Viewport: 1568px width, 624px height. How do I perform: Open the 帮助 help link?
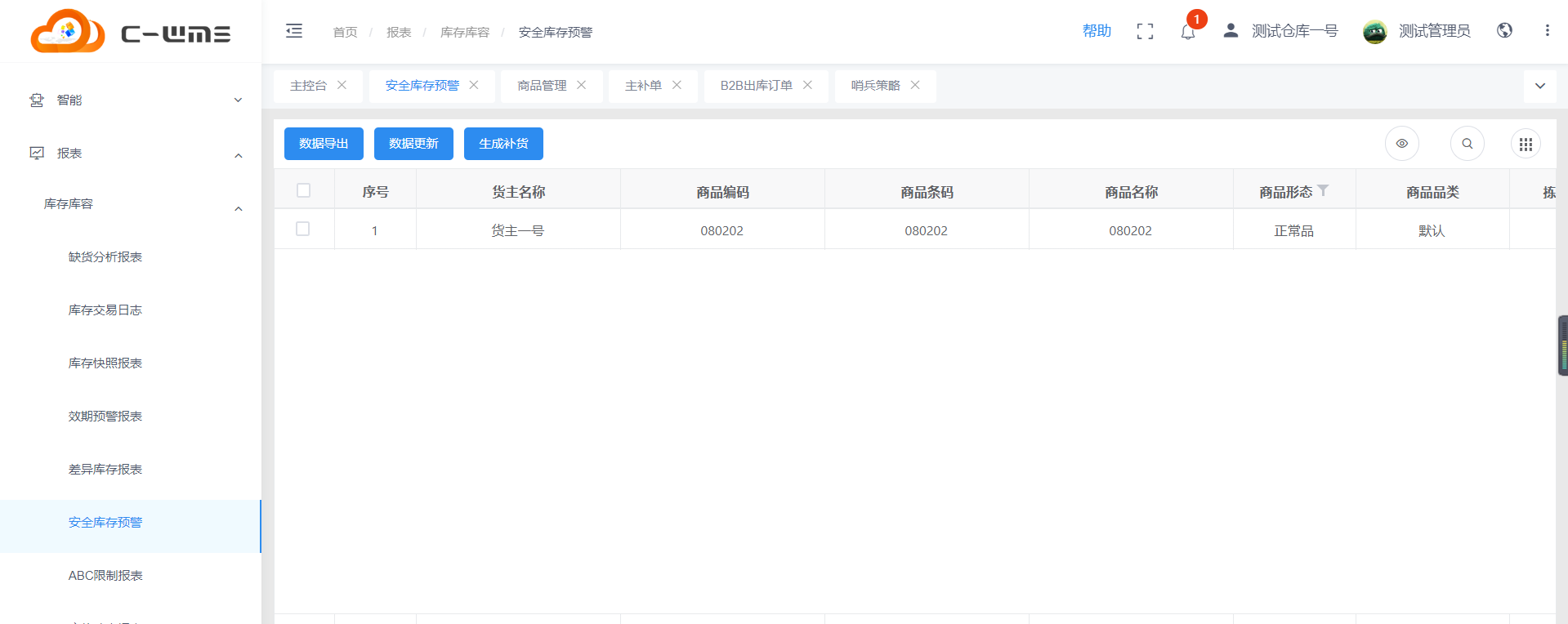[1097, 31]
